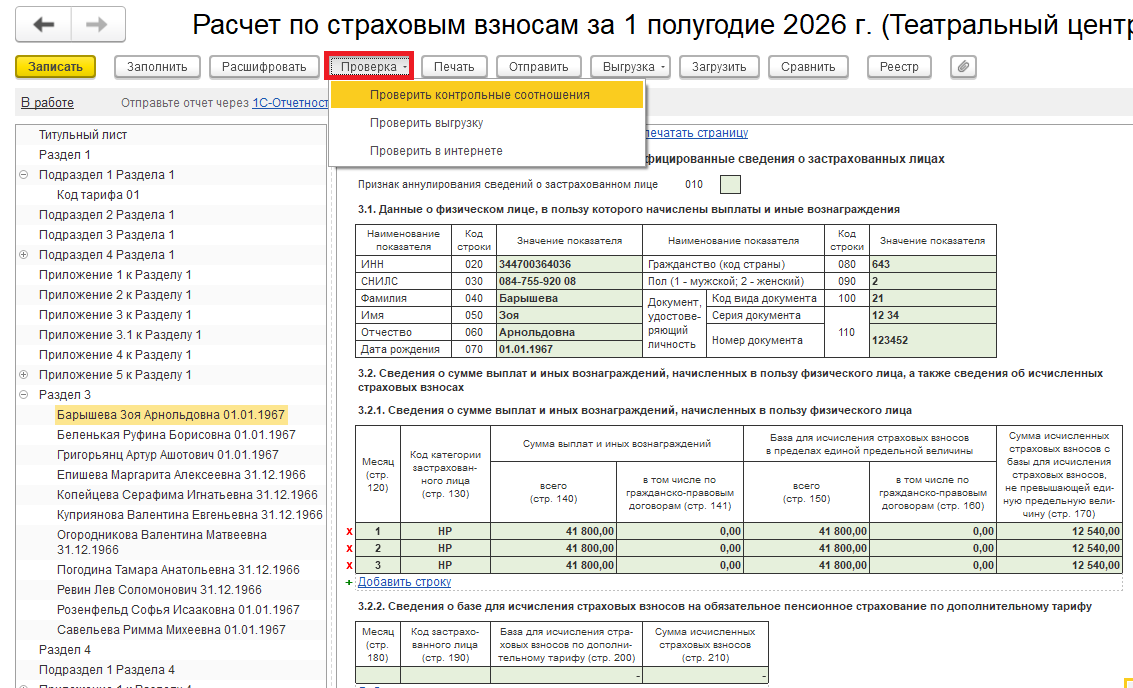Image resolution: width=1133 pixels, height=688 pixels.
Task: Select Титульный лист in the tree
Action: click(83, 135)
